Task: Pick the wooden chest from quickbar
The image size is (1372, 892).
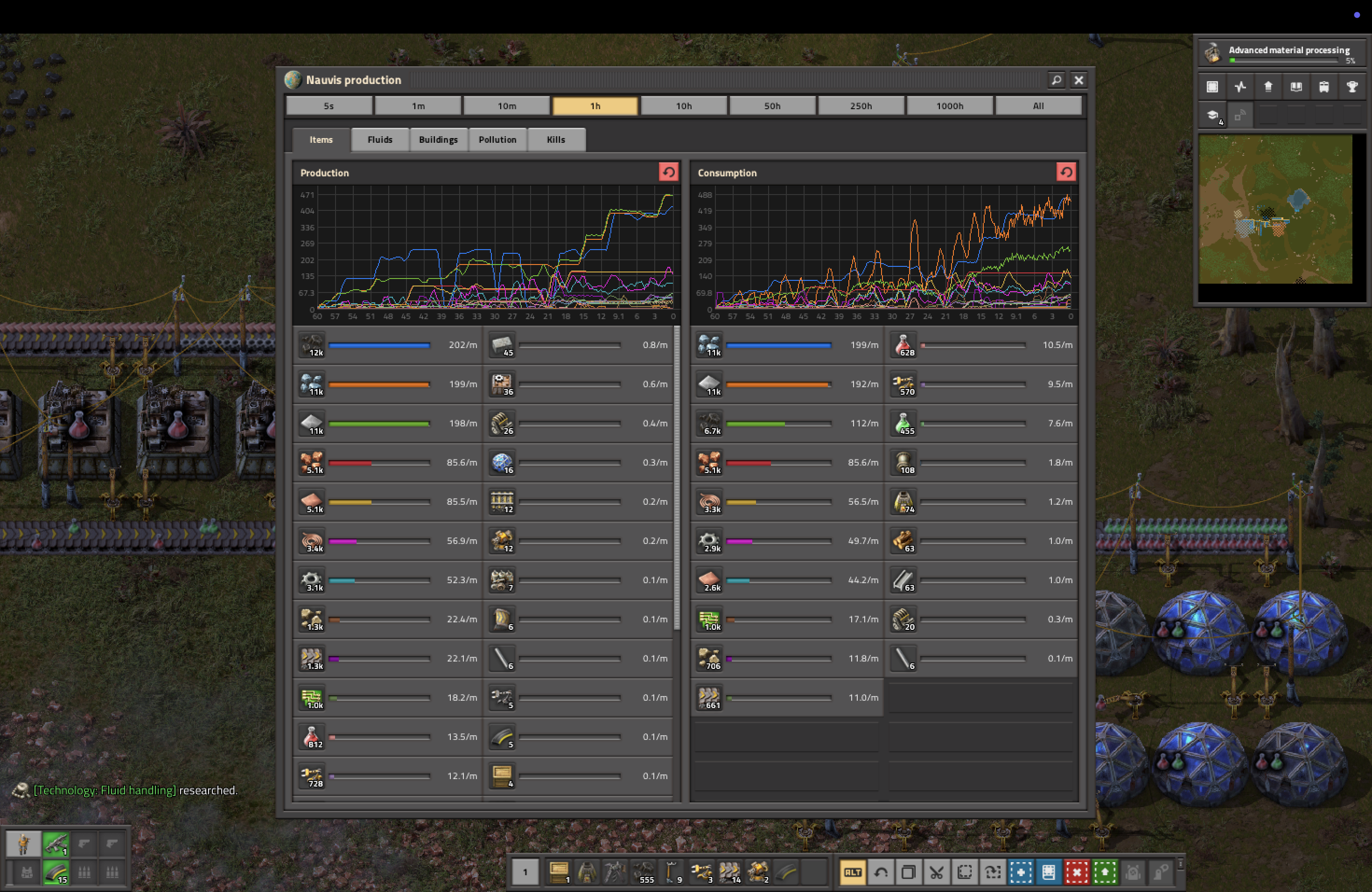Action: coord(559,872)
